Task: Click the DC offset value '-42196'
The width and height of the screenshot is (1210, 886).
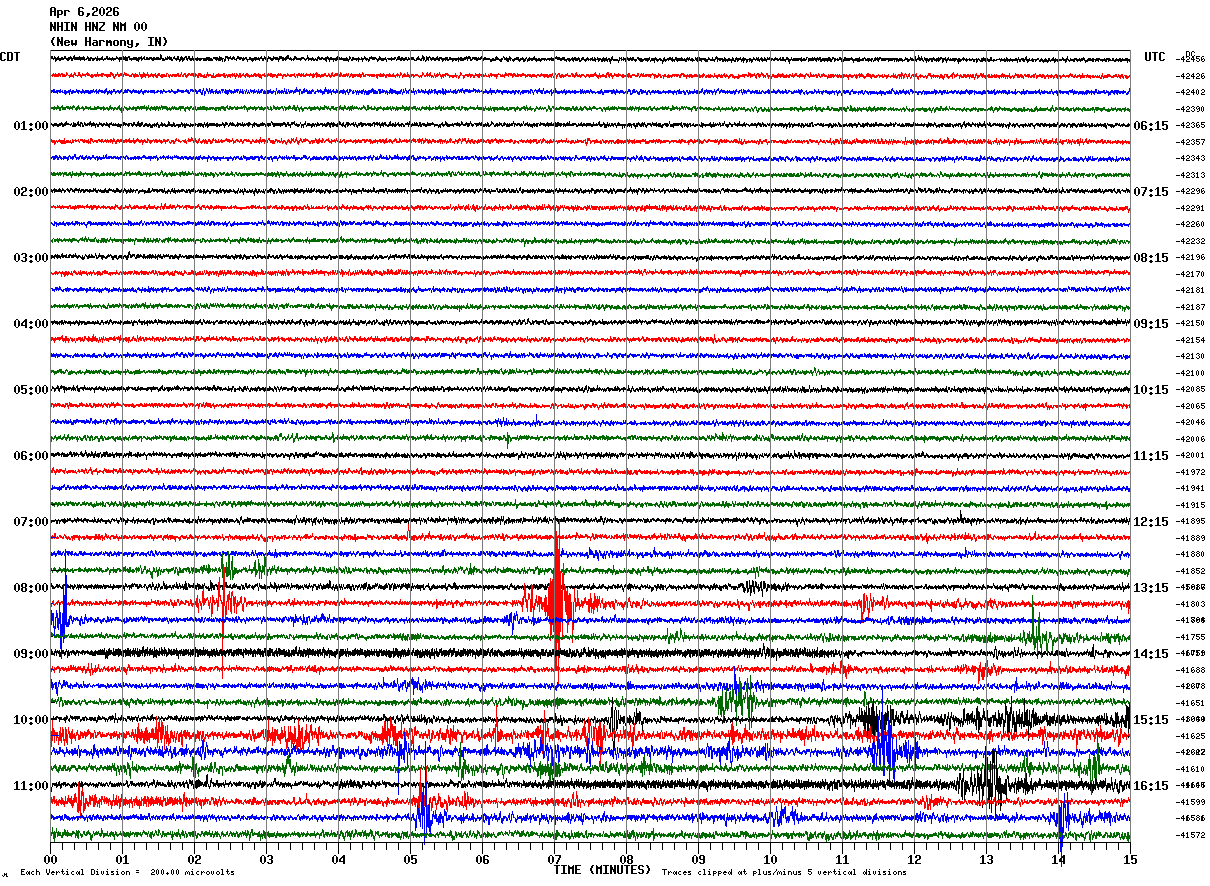Action: point(1191,258)
